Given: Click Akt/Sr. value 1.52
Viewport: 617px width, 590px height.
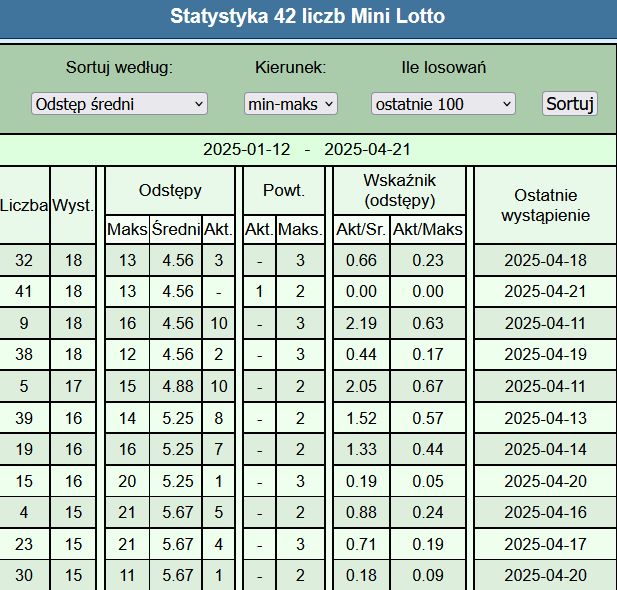Looking at the screenshot, I should (361, 418).
